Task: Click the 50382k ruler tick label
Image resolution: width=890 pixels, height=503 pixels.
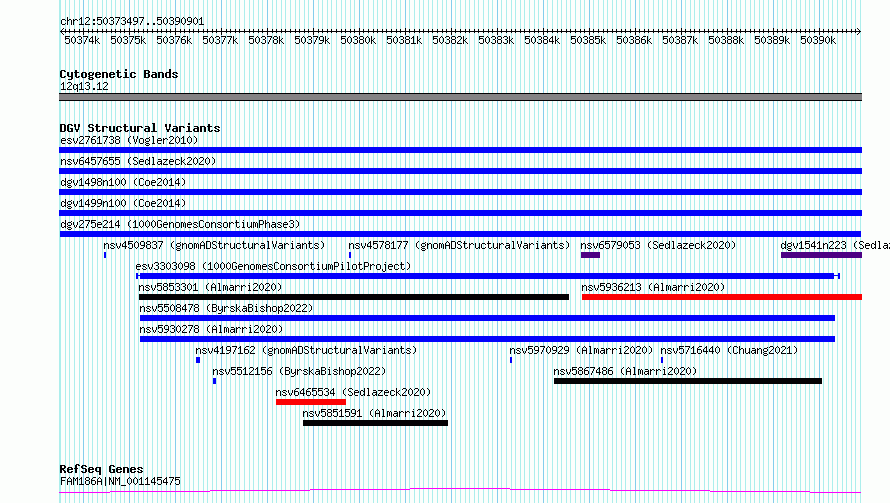Action: click(x=450, y=41)
